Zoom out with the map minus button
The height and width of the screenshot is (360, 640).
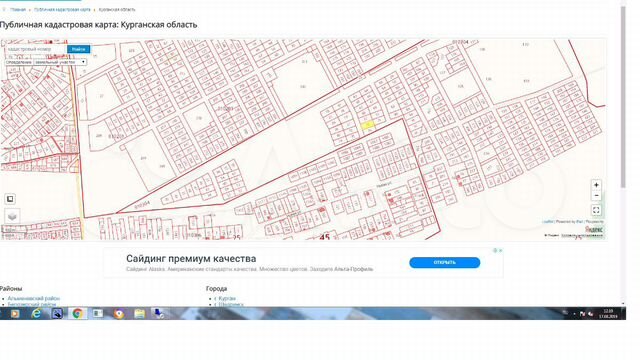pos(596,196)
